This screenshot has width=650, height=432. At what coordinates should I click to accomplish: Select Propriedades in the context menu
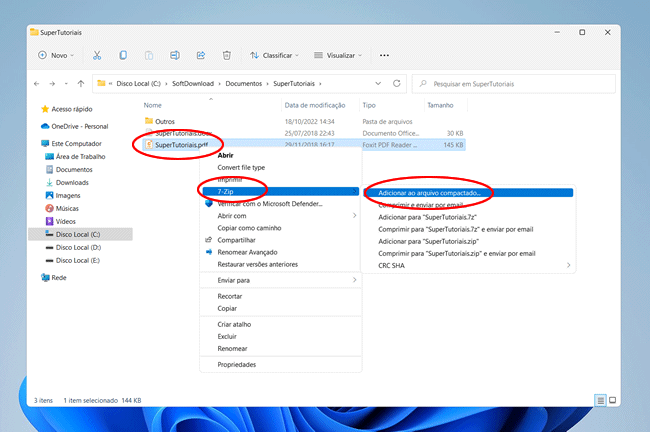(x=237, y=364)
